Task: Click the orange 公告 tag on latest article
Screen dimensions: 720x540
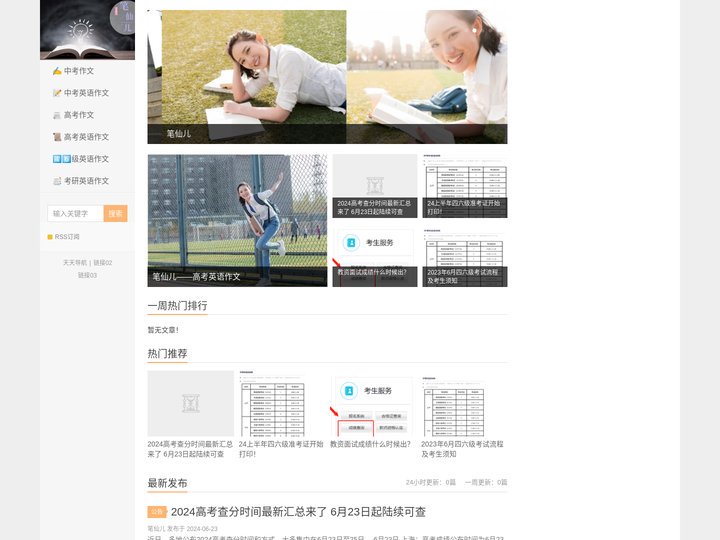Action: [x=157, y=512]
